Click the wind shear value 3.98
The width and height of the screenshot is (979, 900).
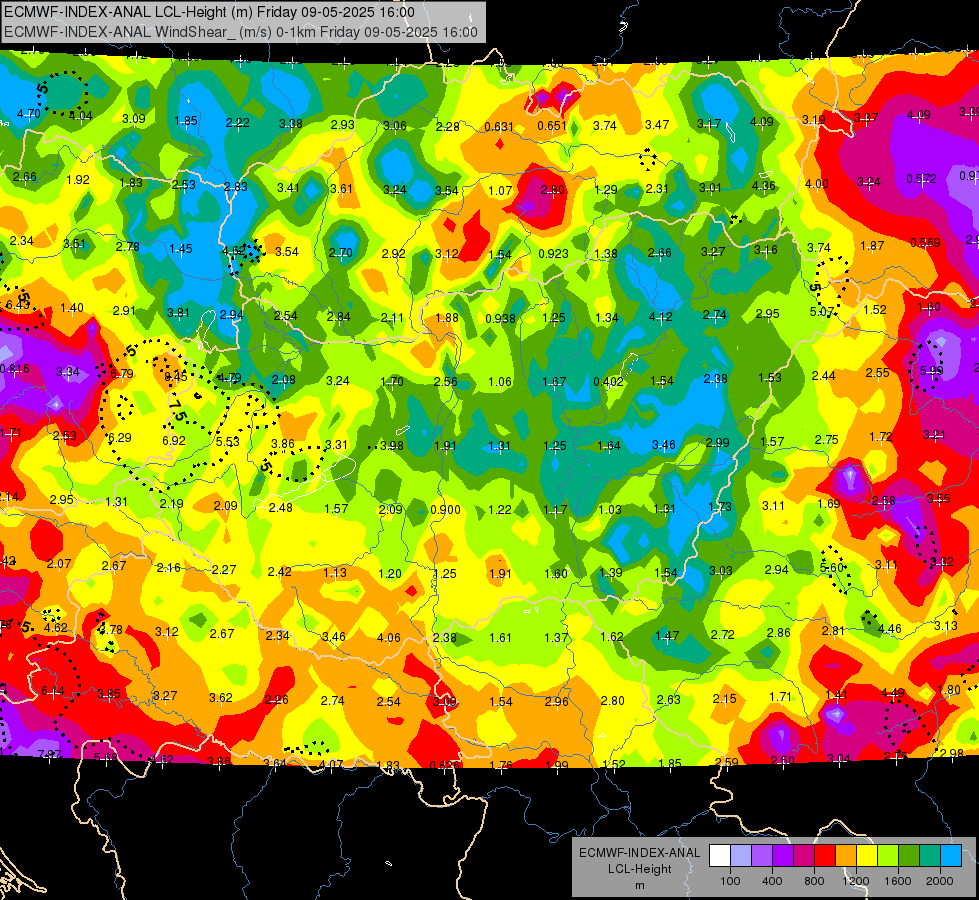point(391,445)
